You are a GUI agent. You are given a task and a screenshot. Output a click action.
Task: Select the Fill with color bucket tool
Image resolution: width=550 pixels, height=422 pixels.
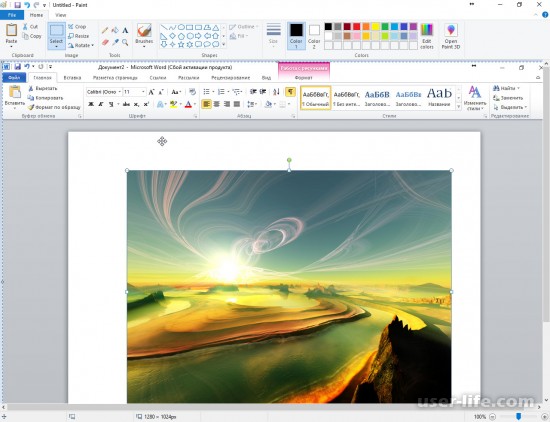point(115,31)
